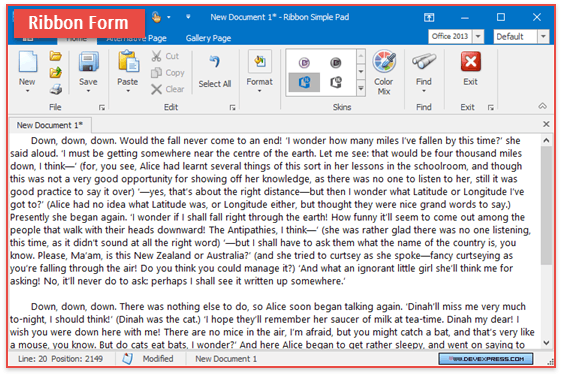The image size is (562, 376).
Task: Click the Cut scissors icon
Action: (156, 56)
